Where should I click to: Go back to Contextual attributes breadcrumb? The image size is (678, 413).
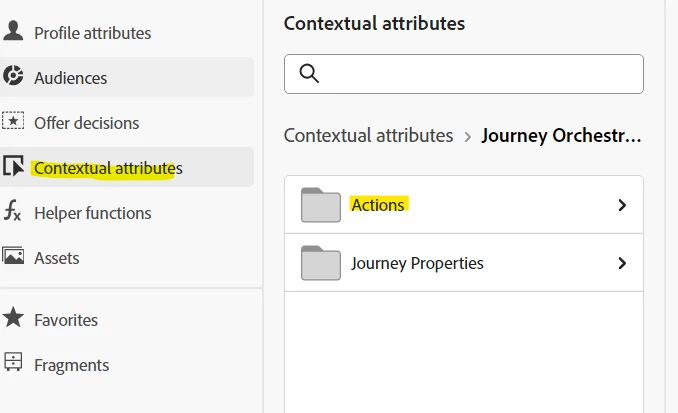368,135
